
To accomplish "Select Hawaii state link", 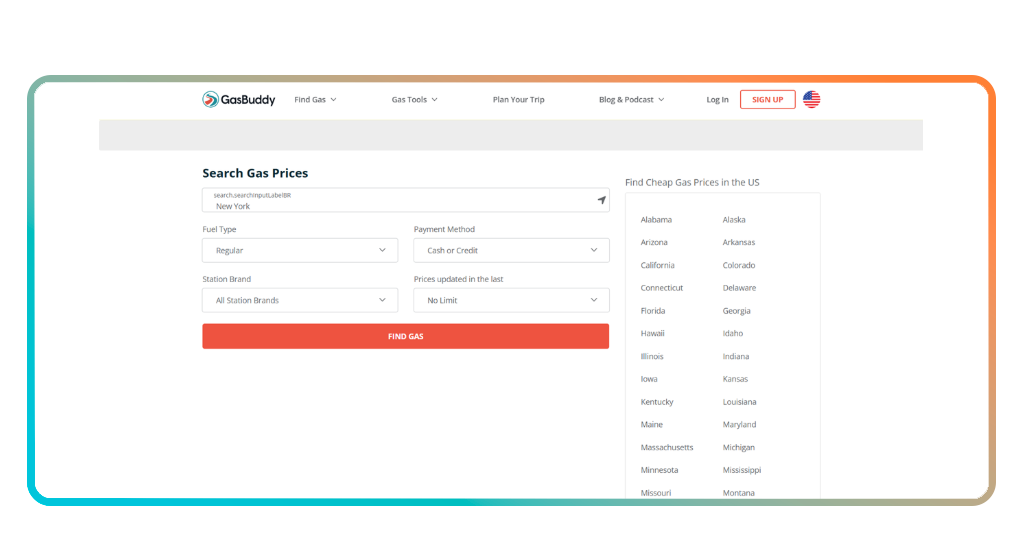I will click(652, 334).
